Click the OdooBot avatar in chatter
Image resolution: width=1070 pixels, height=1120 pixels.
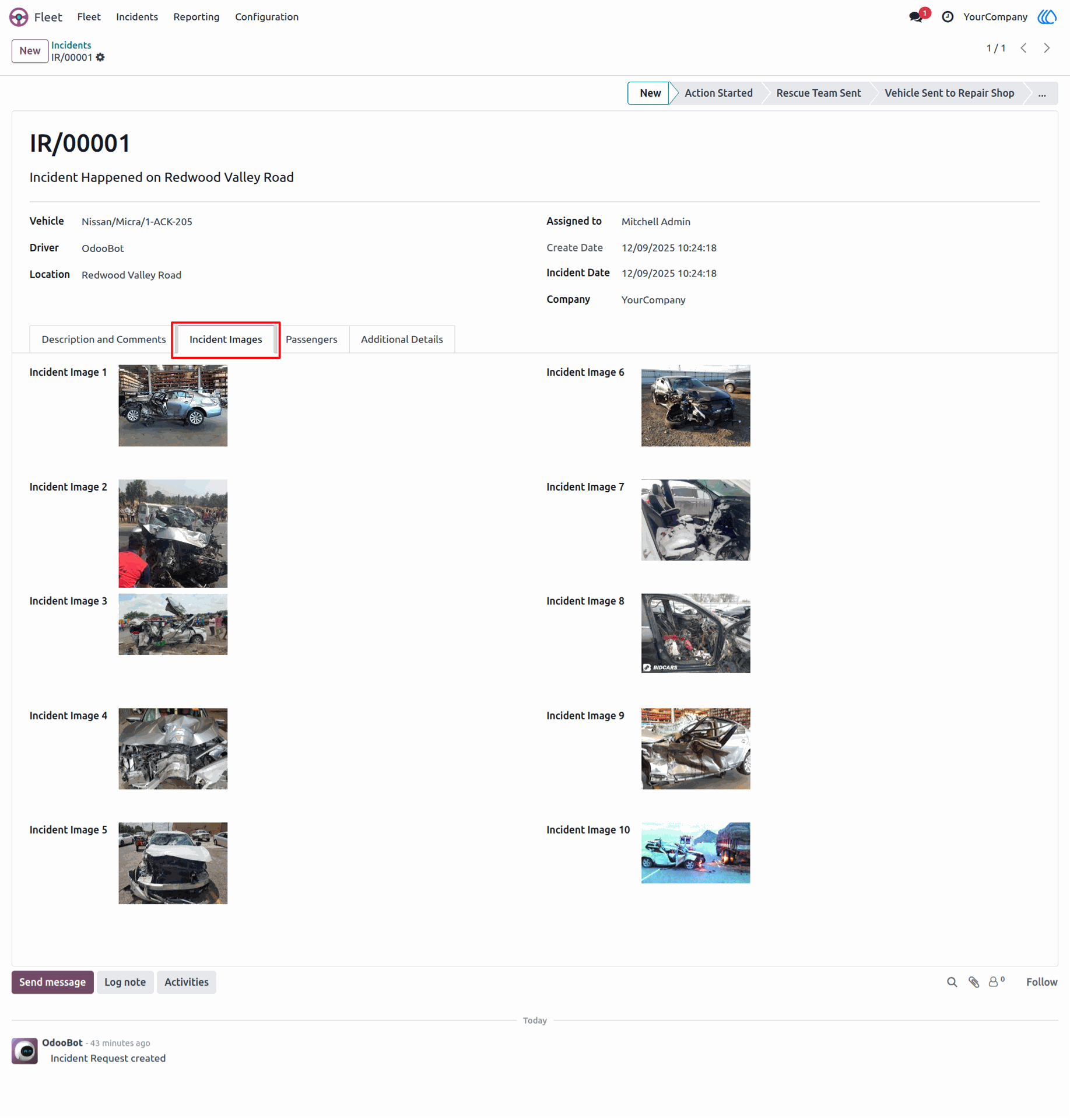[x=24, y=1051]
